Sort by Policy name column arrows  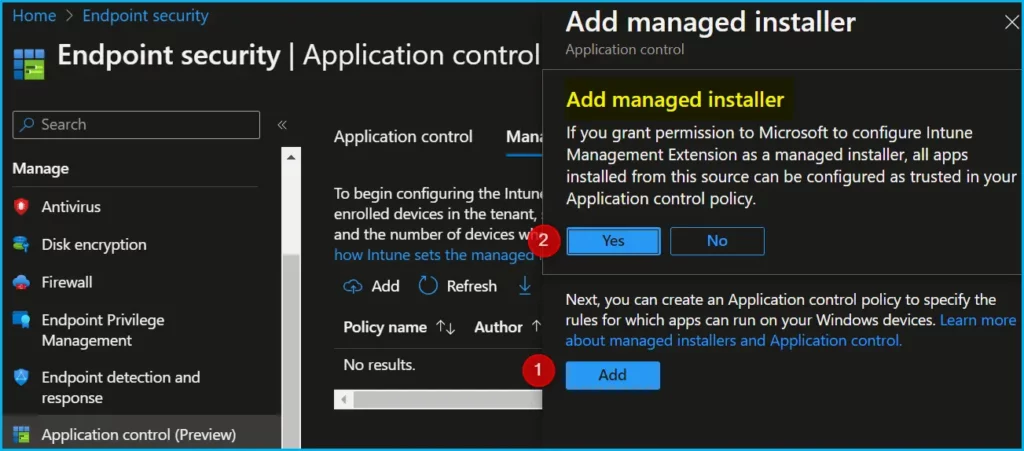446,328
